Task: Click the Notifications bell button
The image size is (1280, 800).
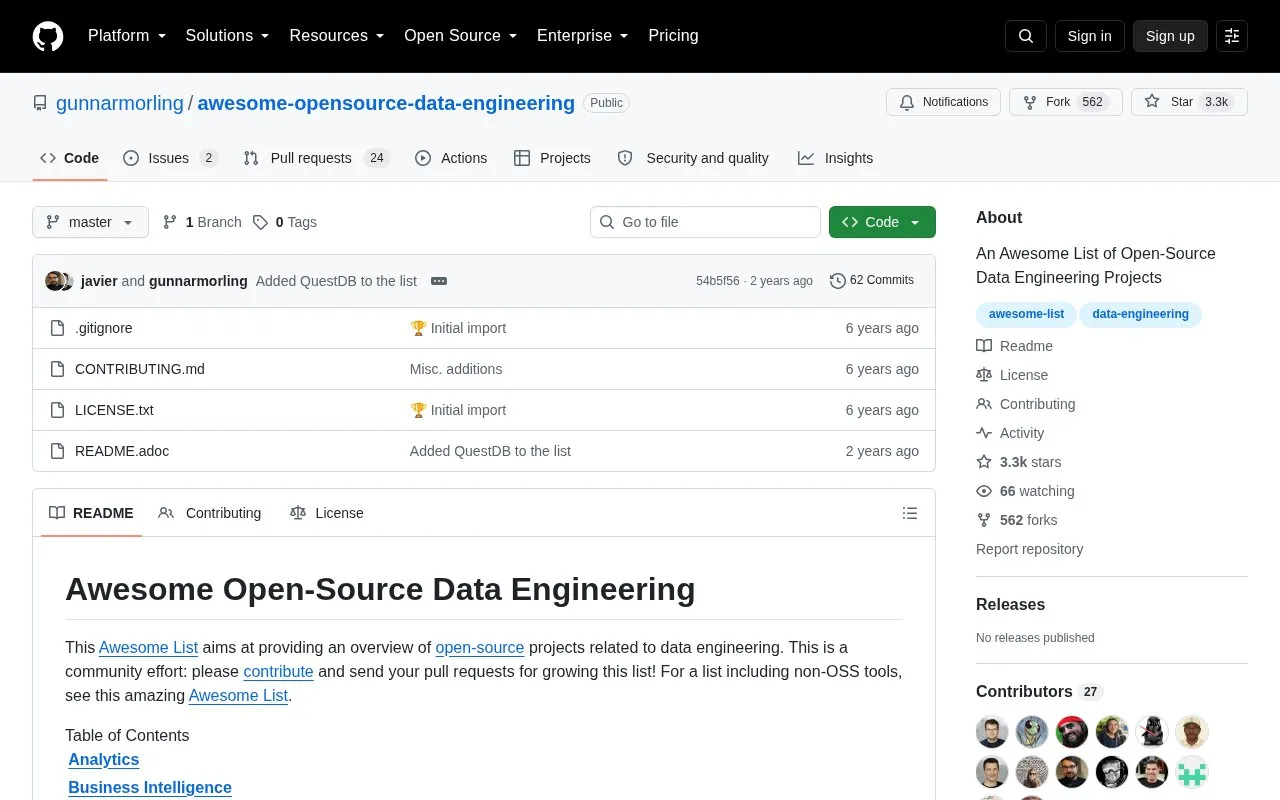Action: coord(943,102)
